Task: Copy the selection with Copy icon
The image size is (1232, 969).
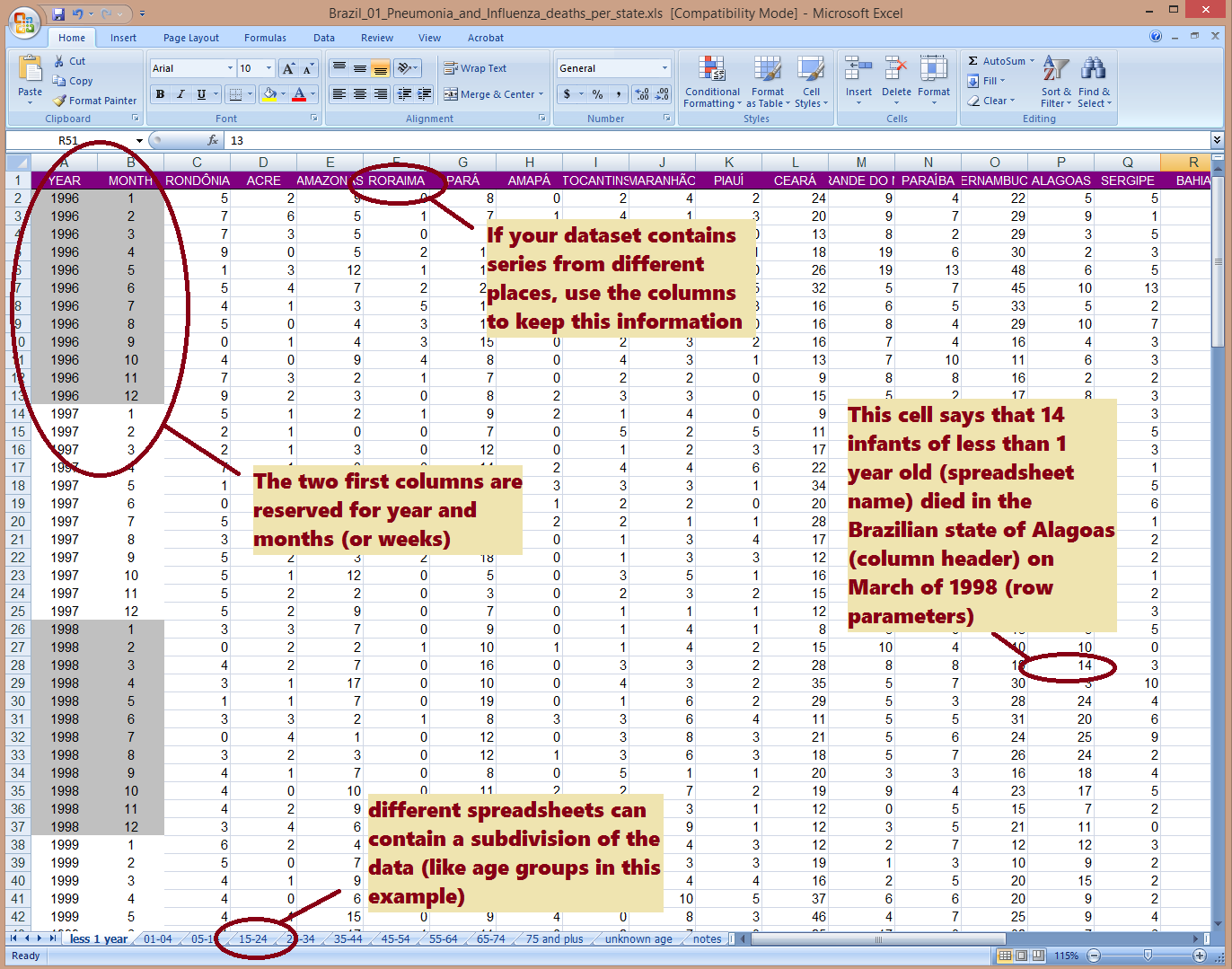Action: pyautogui.click(x=73, y=81)
